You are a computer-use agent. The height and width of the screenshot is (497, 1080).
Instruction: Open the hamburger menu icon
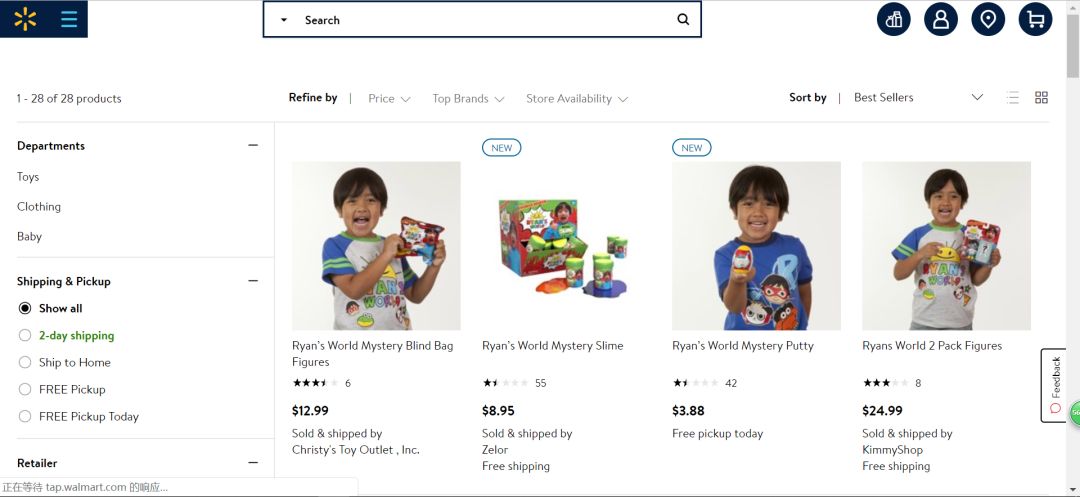point(69,19)
